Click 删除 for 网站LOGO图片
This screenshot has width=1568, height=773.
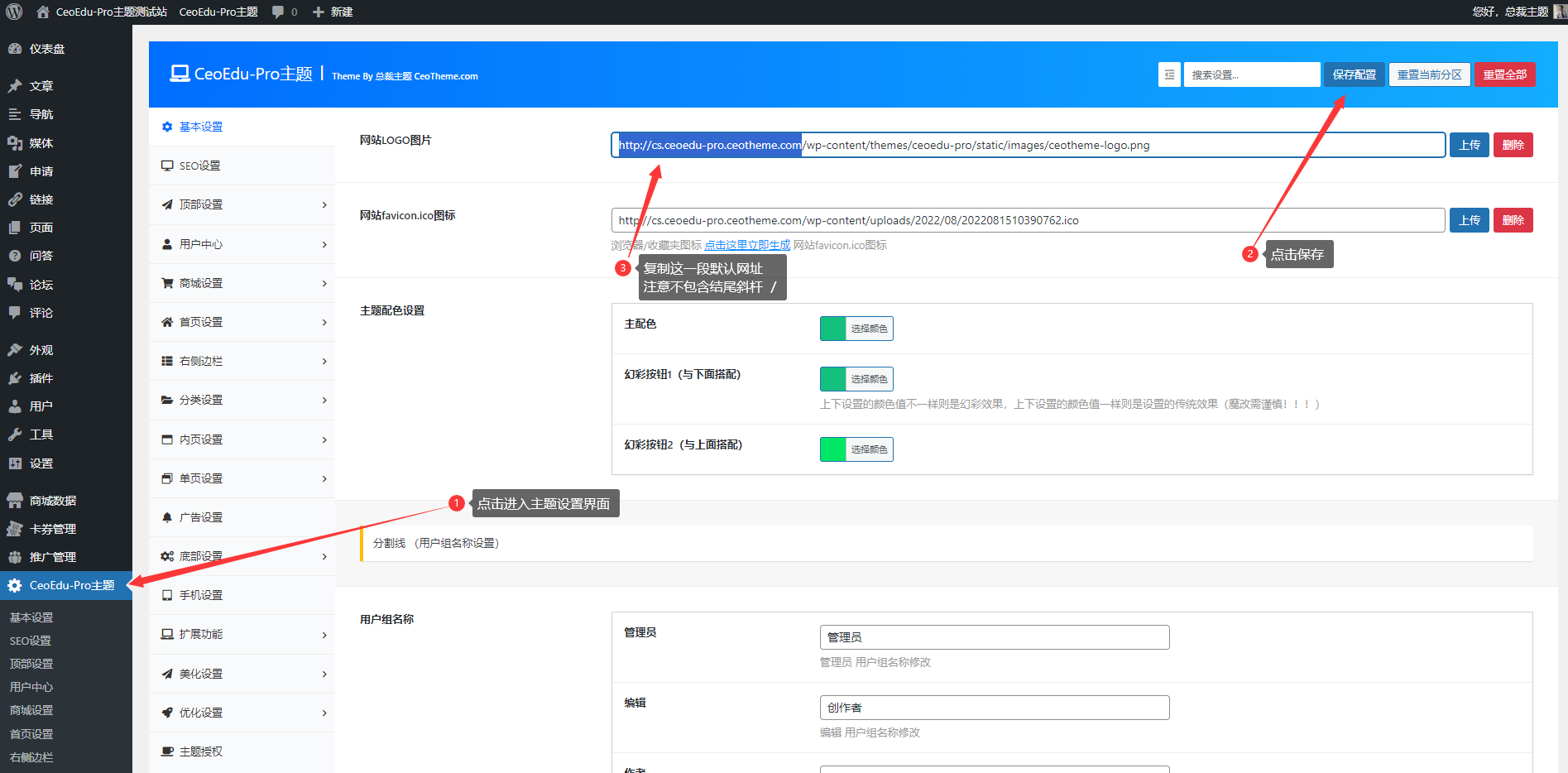tap(1513, 145)
